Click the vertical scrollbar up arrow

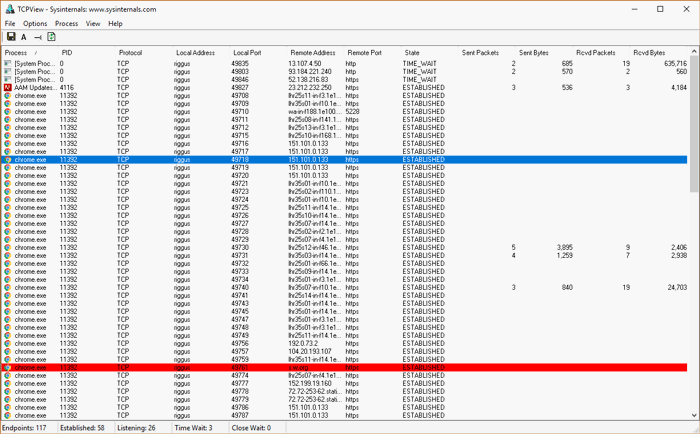pos(694,51)
